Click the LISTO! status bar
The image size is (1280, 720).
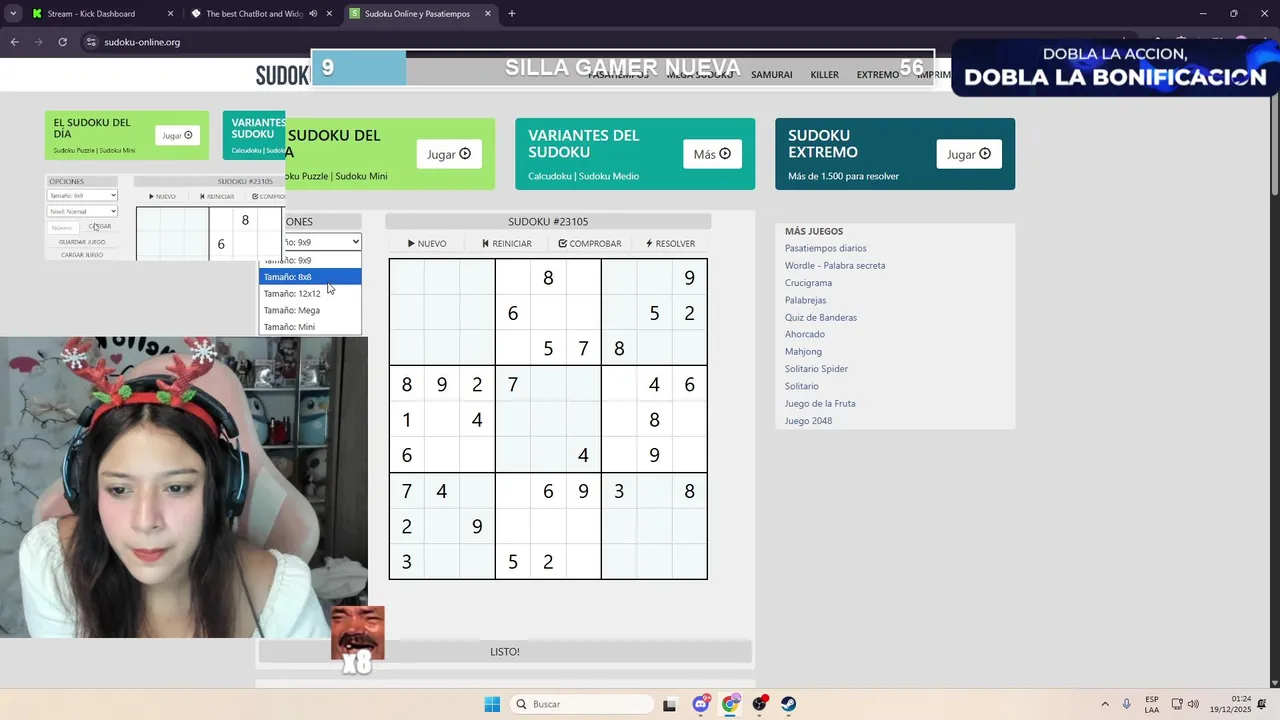[505, 652]
